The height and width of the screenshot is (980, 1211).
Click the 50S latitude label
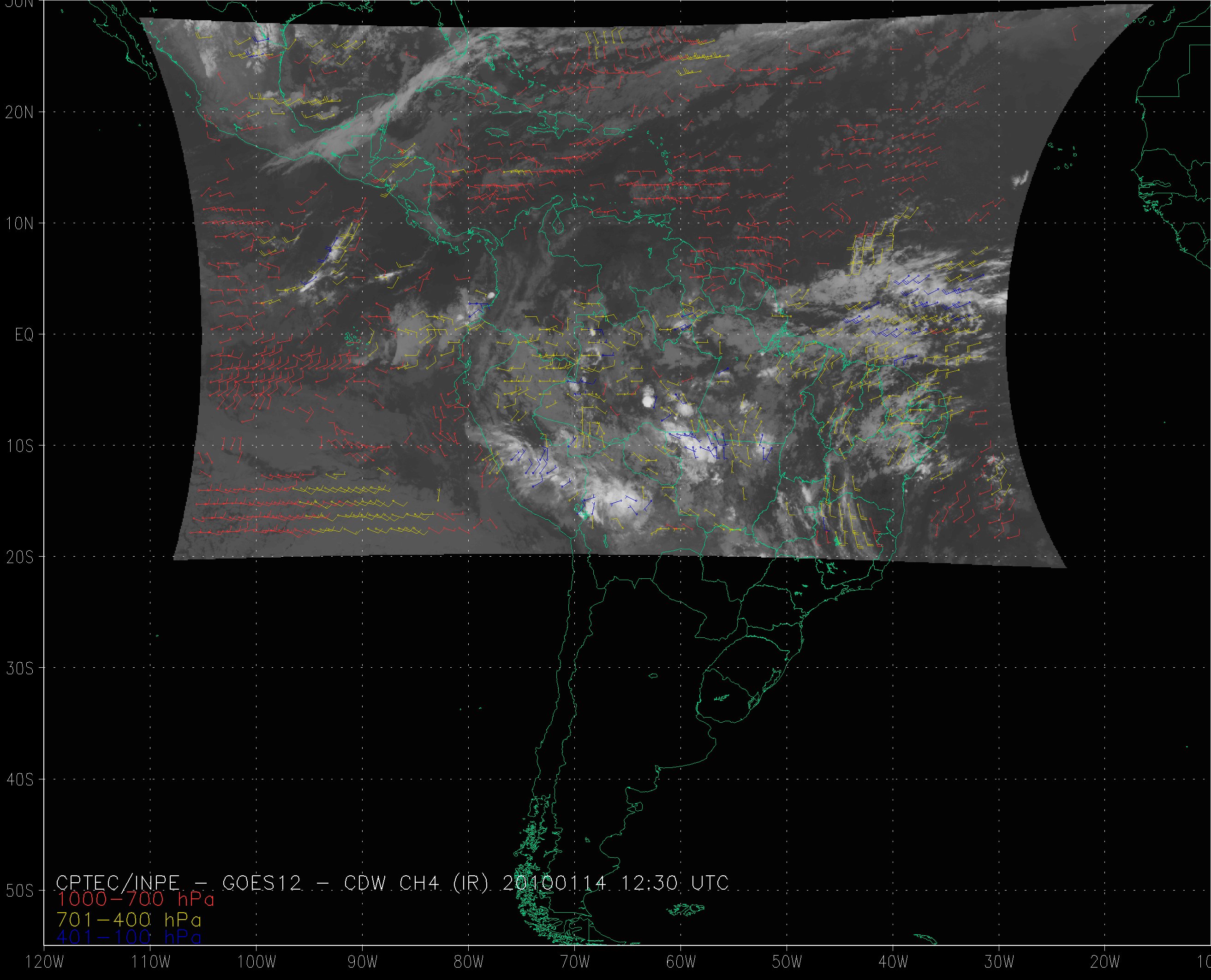[x=19, y=891]
